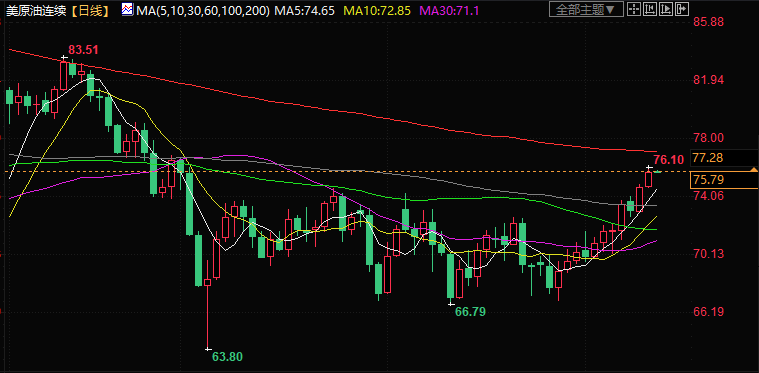Click the 66.79 low price label

(x=471, y=312)
